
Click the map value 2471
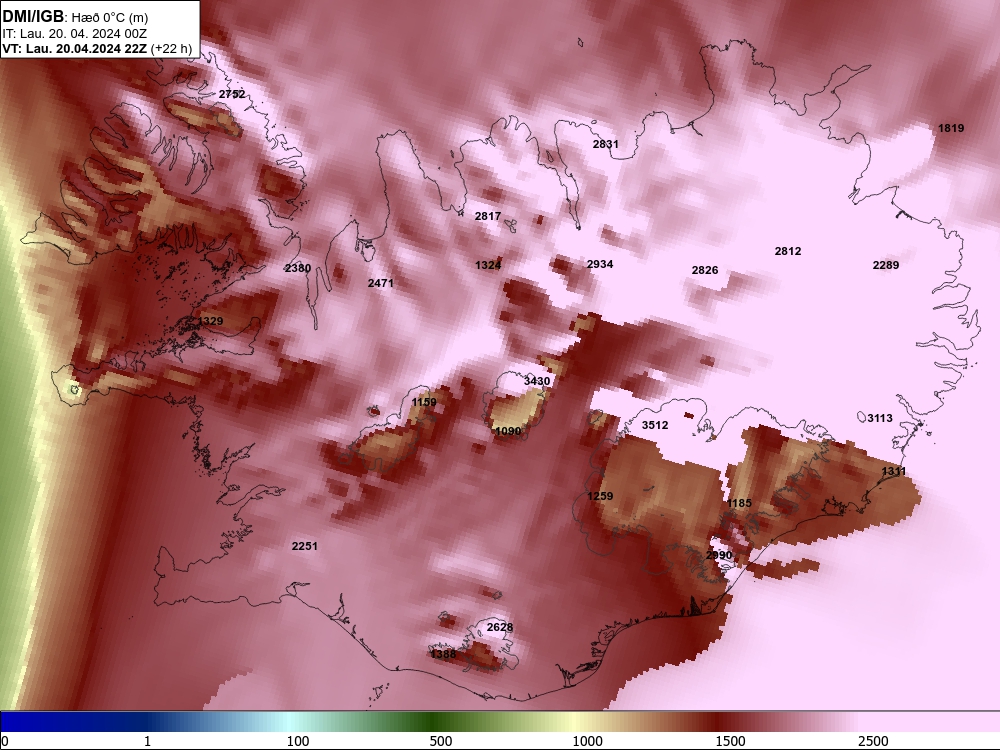(381, 283)
